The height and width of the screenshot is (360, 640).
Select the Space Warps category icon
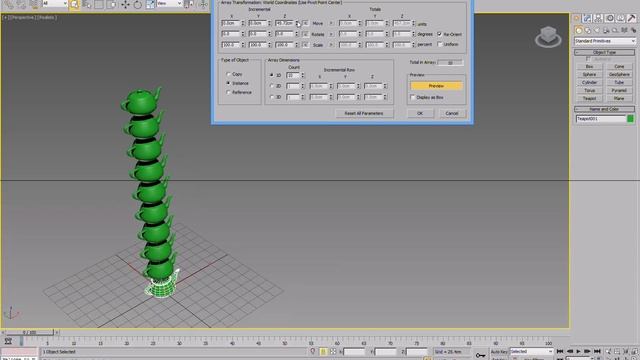pos(624,30)
